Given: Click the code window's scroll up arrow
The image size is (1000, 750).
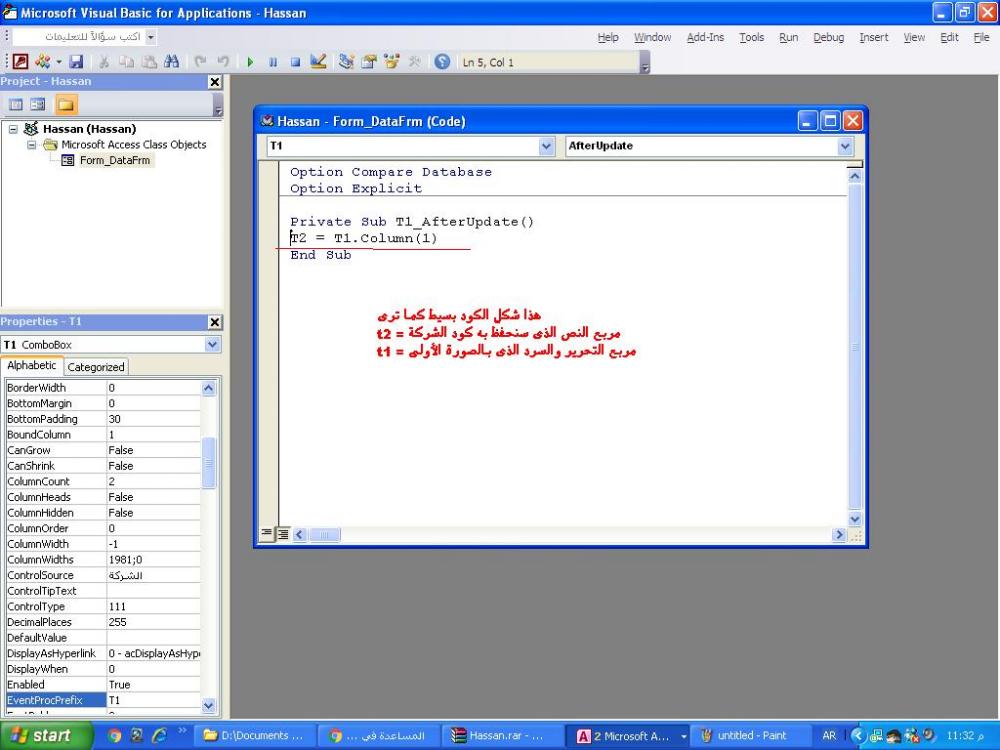Looking at the screenshot, I should 855,176.
